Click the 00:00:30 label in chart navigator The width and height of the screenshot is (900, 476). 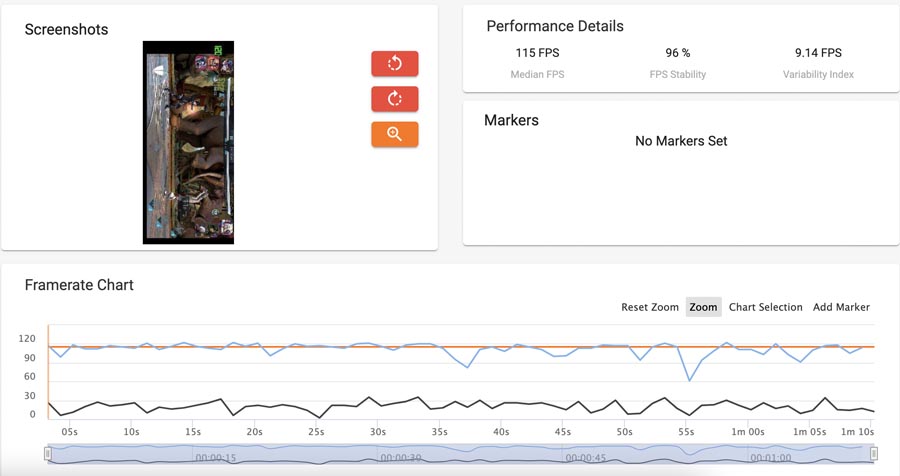pyautogui.click(x=401, y=458)
